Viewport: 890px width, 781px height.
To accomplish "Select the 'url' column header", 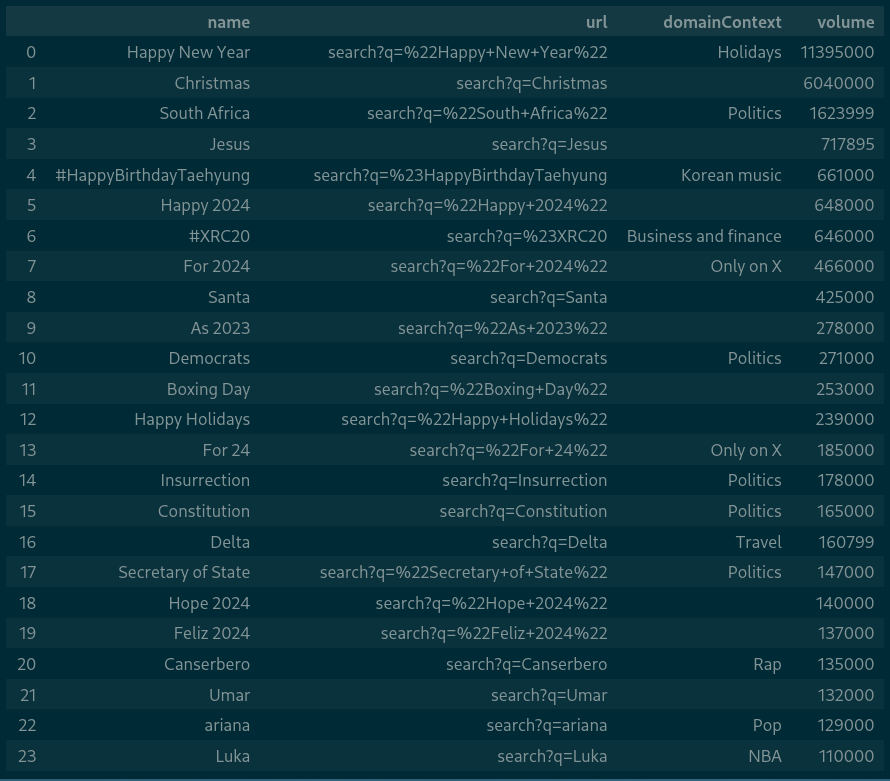I will 596,22.
